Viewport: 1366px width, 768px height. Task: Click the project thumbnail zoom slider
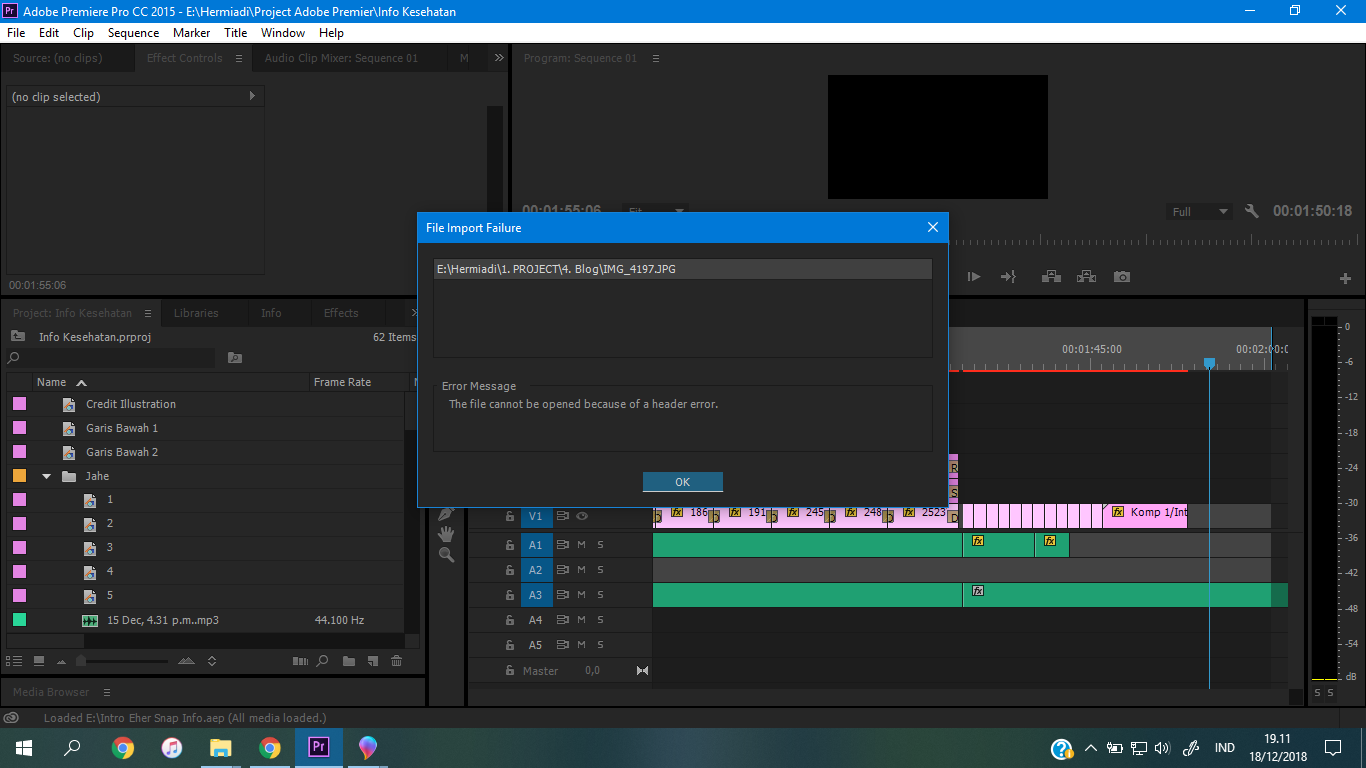point(124,661)
